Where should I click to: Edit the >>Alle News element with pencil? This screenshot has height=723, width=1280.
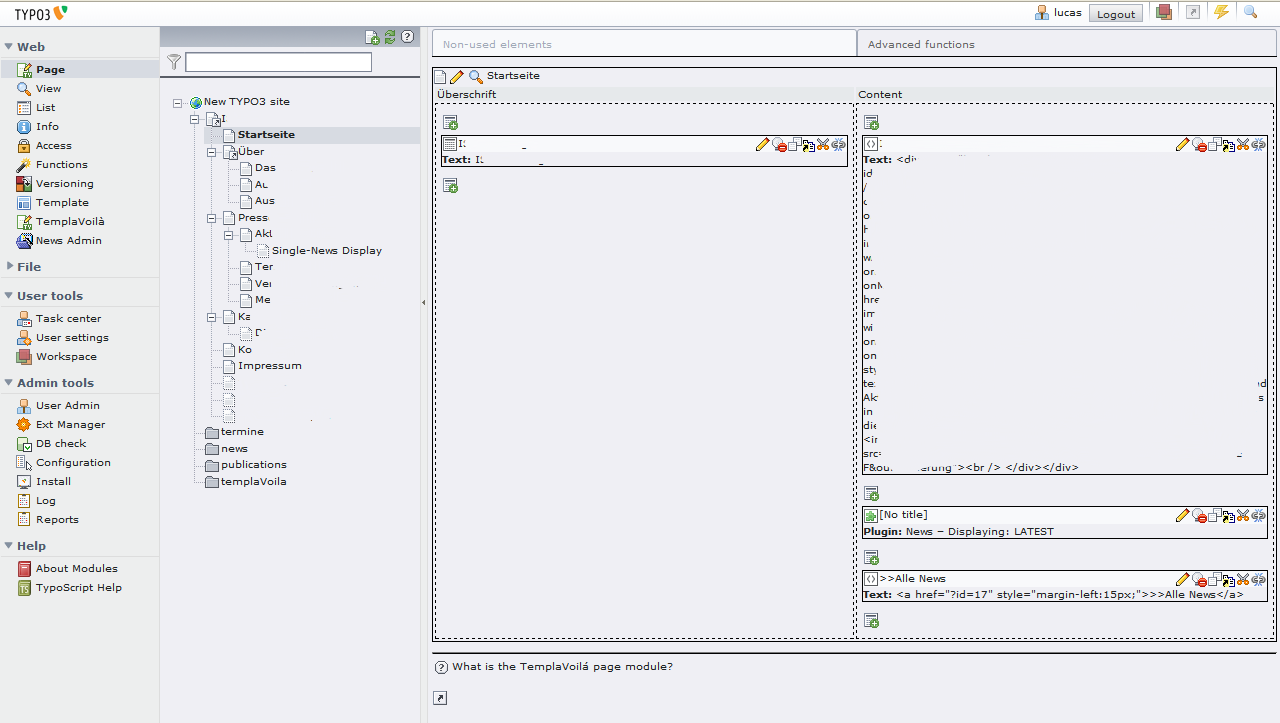(1183, 579)
